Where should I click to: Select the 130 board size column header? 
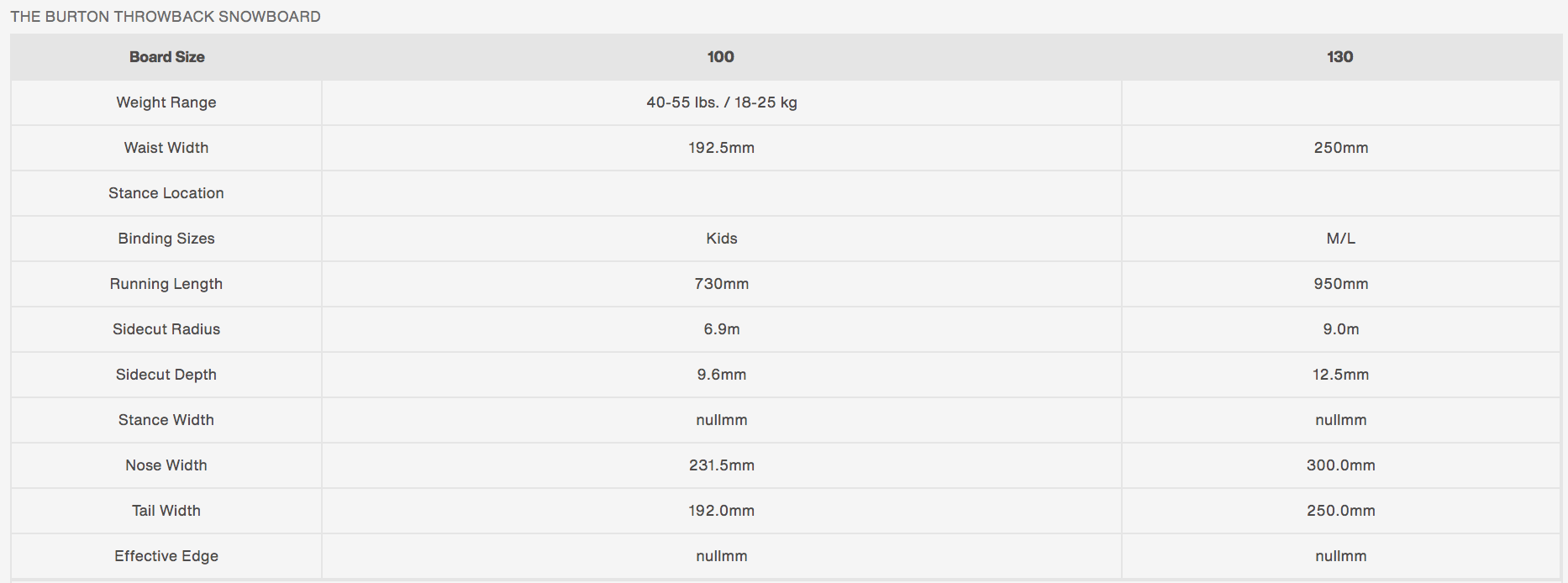[x=1339, y=57]
